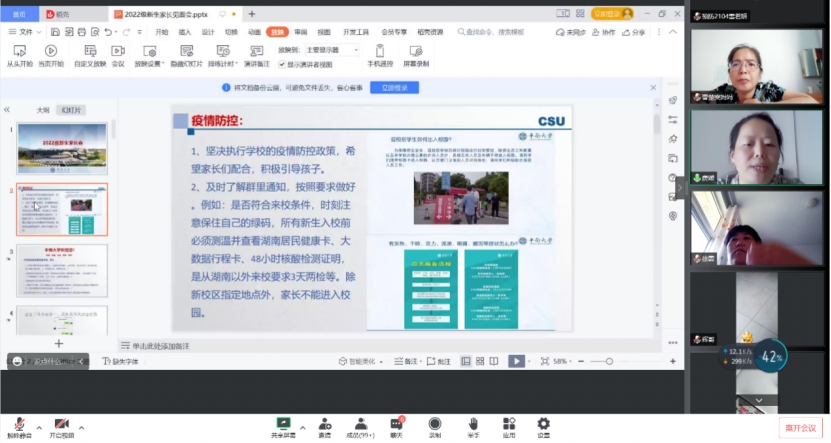Viewport: 831px width, 443px height.
Task: Open the 聊天 chat icon in meeting bar
Action: pyautogui.click(x=397, y=423)
